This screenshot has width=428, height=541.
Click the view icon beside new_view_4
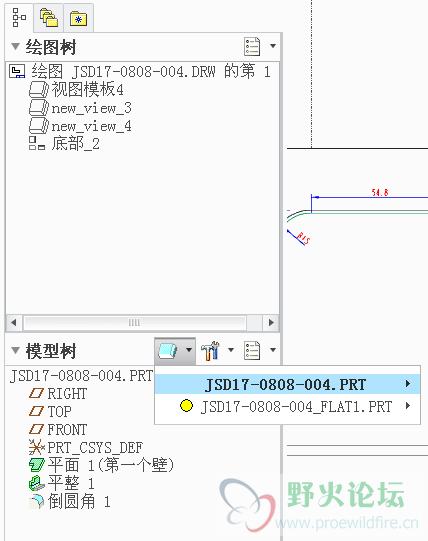(39, 126)
